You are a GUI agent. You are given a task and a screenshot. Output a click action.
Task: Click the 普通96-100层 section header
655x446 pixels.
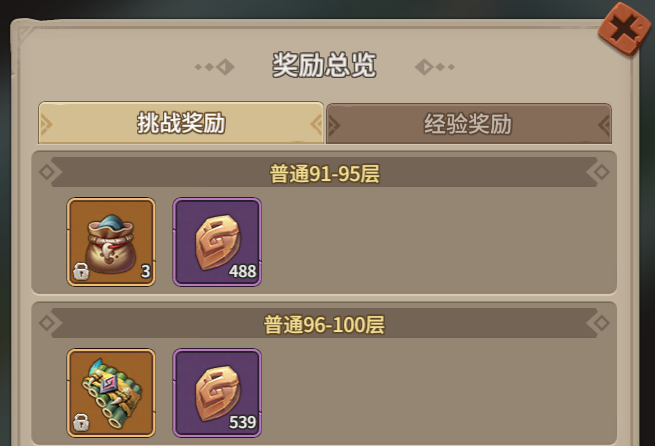click(x=324, y=324)
